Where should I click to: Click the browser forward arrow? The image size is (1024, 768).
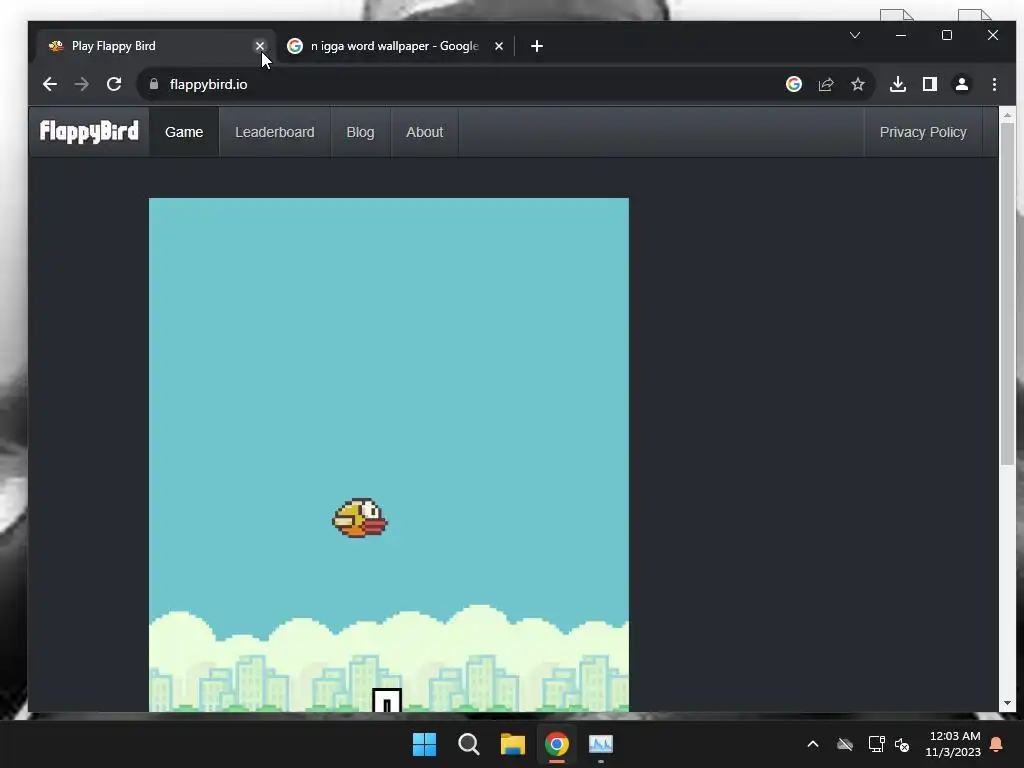click(x=82, y=84)
